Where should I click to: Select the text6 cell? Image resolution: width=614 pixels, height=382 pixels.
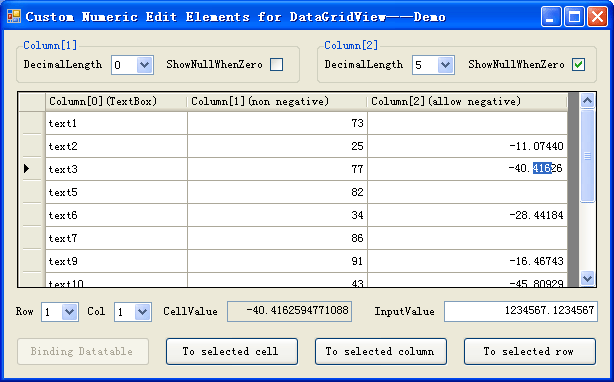(x=116, y=215)
